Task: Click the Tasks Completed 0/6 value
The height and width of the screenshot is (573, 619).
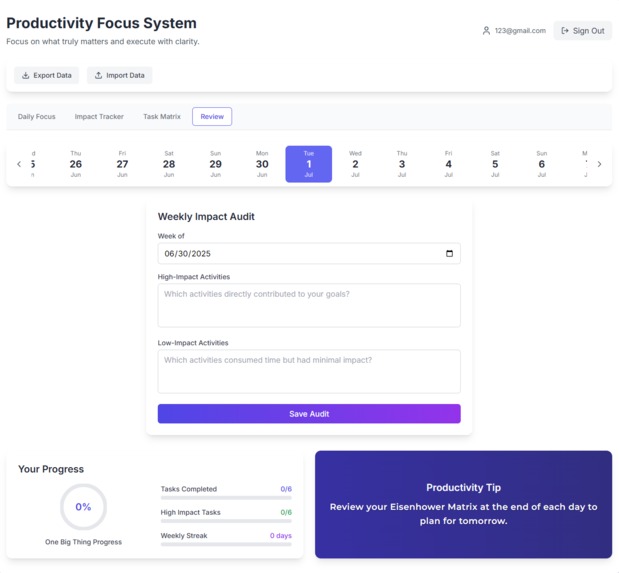Action: coord(286,489)
